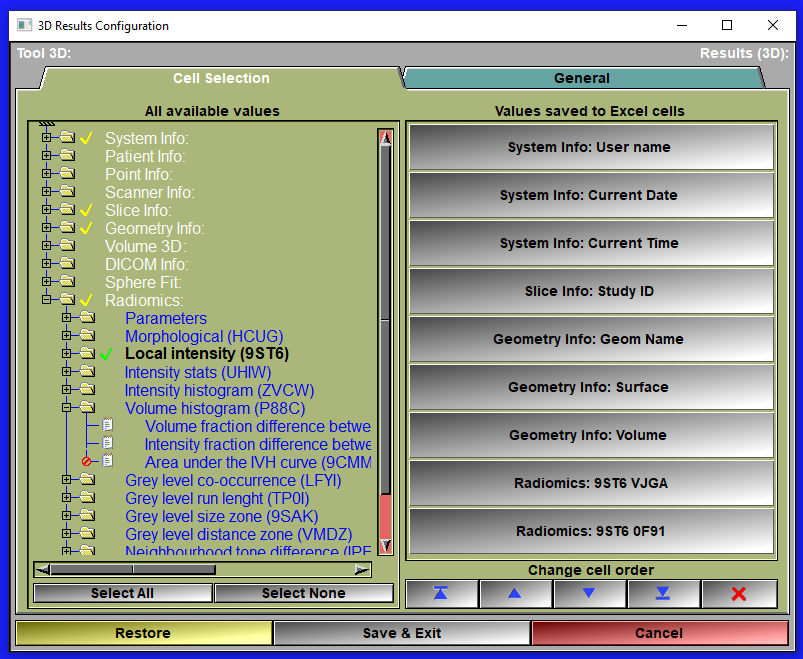The width and height of the screenshot is (803, 659).
Task: Click the Local intensity (9ST6) folder icon
Action: point(88,353)
